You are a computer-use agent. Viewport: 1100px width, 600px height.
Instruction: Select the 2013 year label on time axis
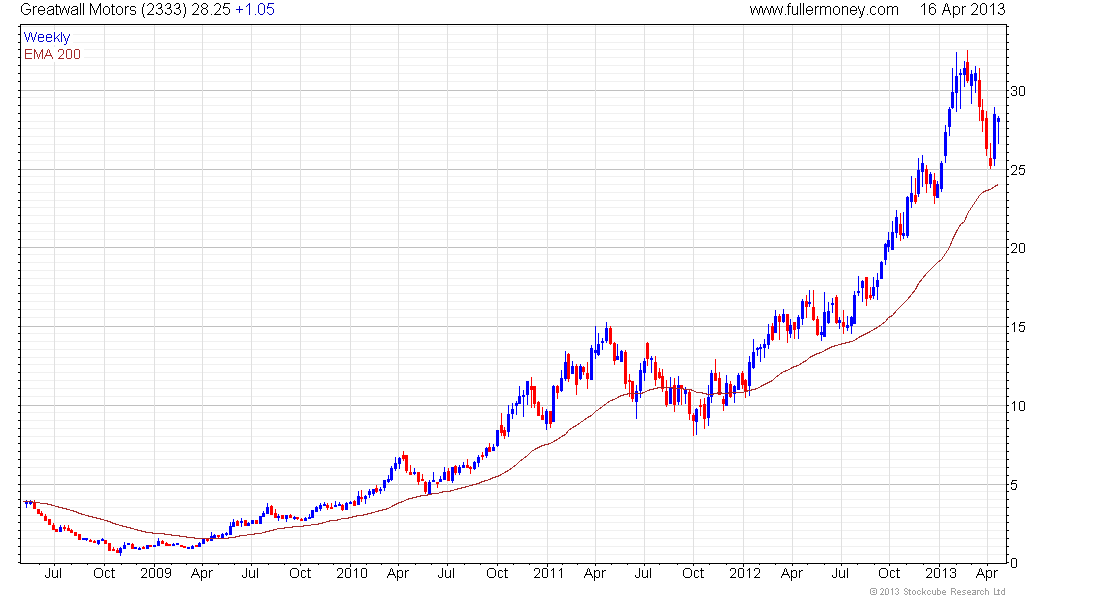(x=941, y=573)
